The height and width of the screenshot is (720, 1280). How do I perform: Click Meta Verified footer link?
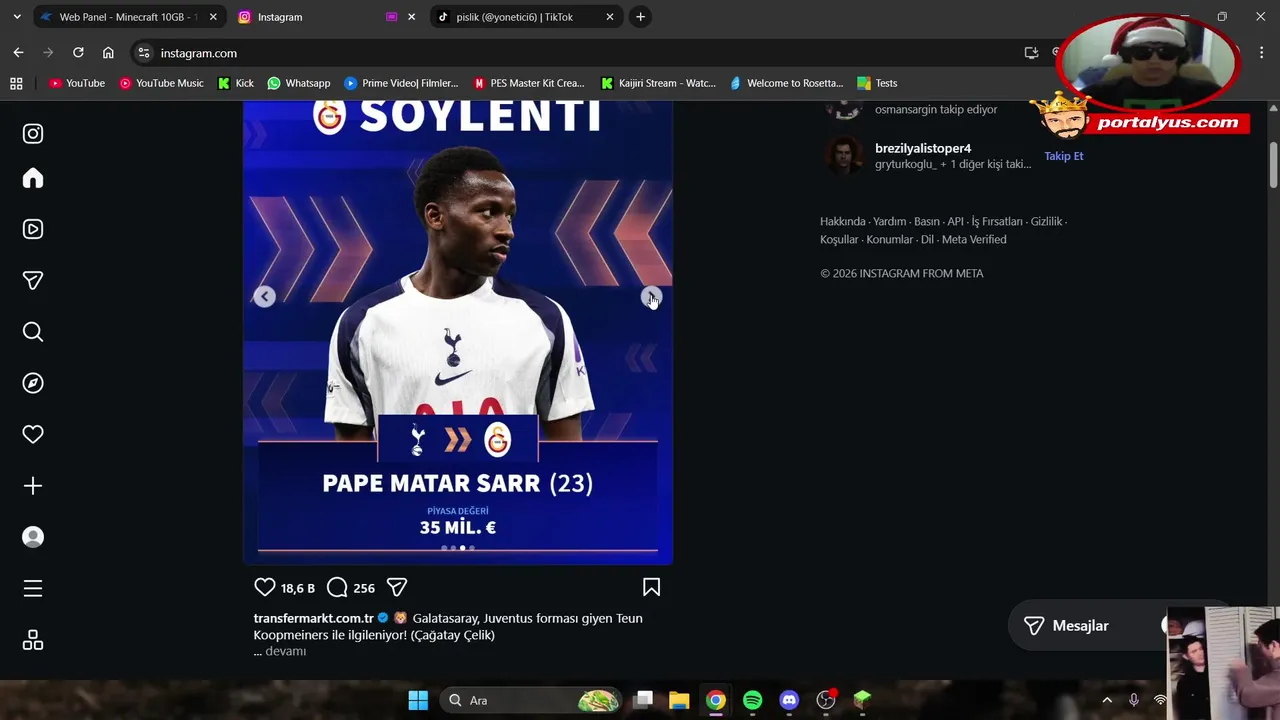click(974, 239)
